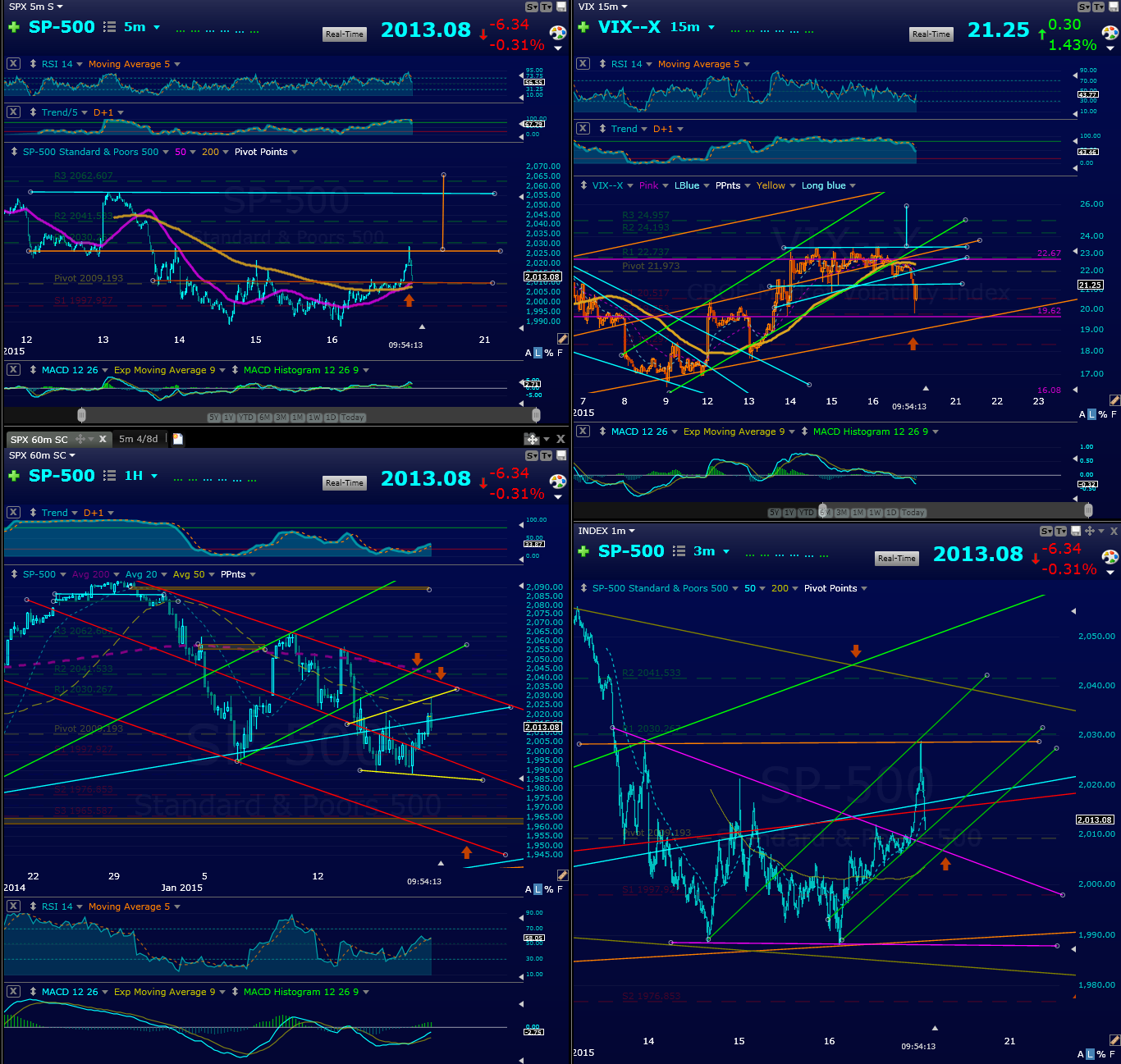Expand the PPnts dropdown in SPX 60m chart

coord(253,575)
